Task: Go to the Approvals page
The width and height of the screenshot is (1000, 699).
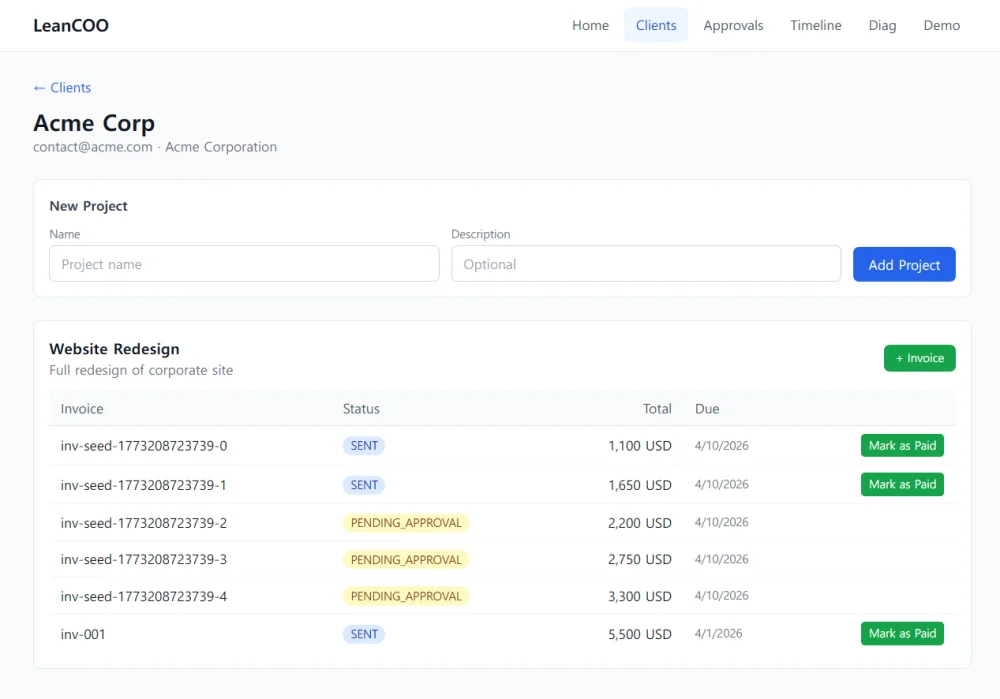Action: 733,26
